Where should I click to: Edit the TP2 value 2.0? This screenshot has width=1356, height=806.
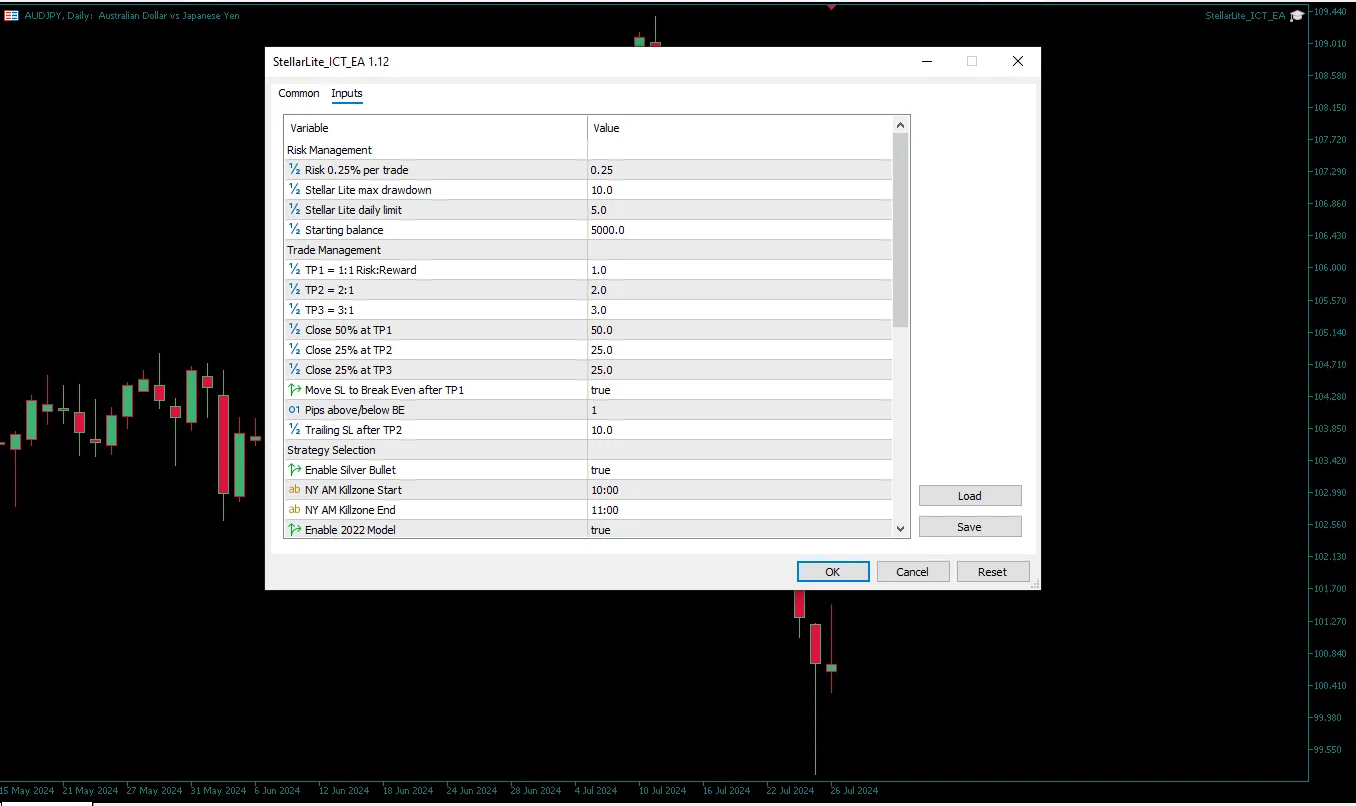[x=740, y=290]
